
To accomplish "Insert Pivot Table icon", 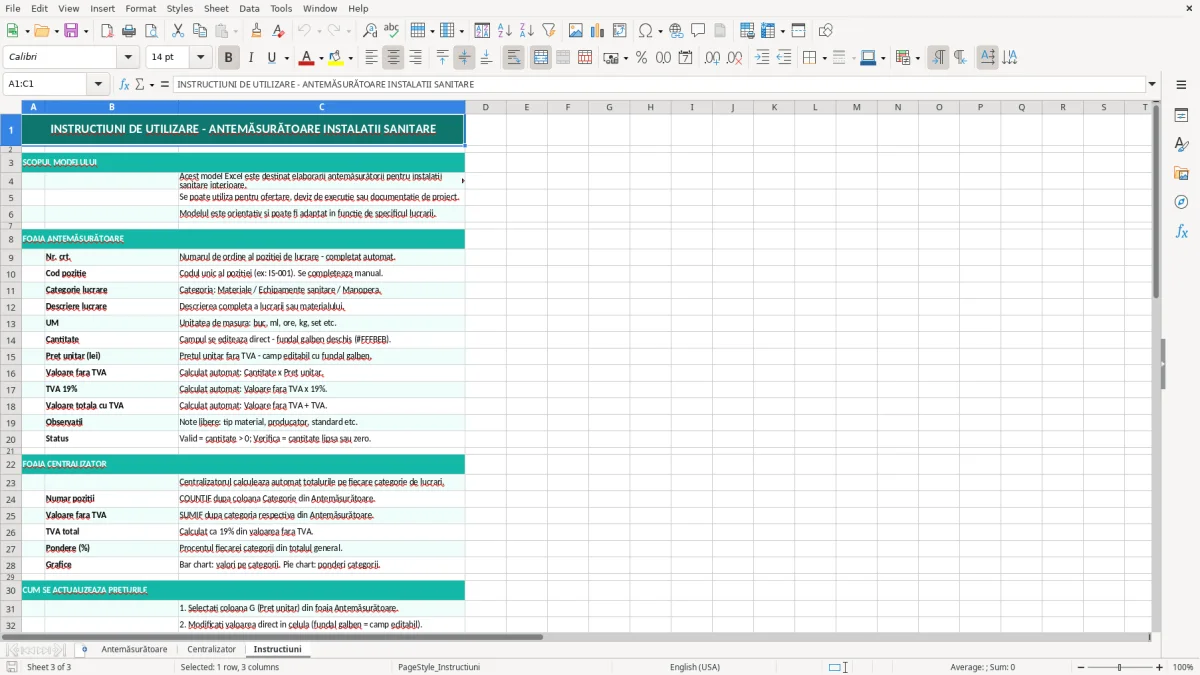I will [620, 31].
